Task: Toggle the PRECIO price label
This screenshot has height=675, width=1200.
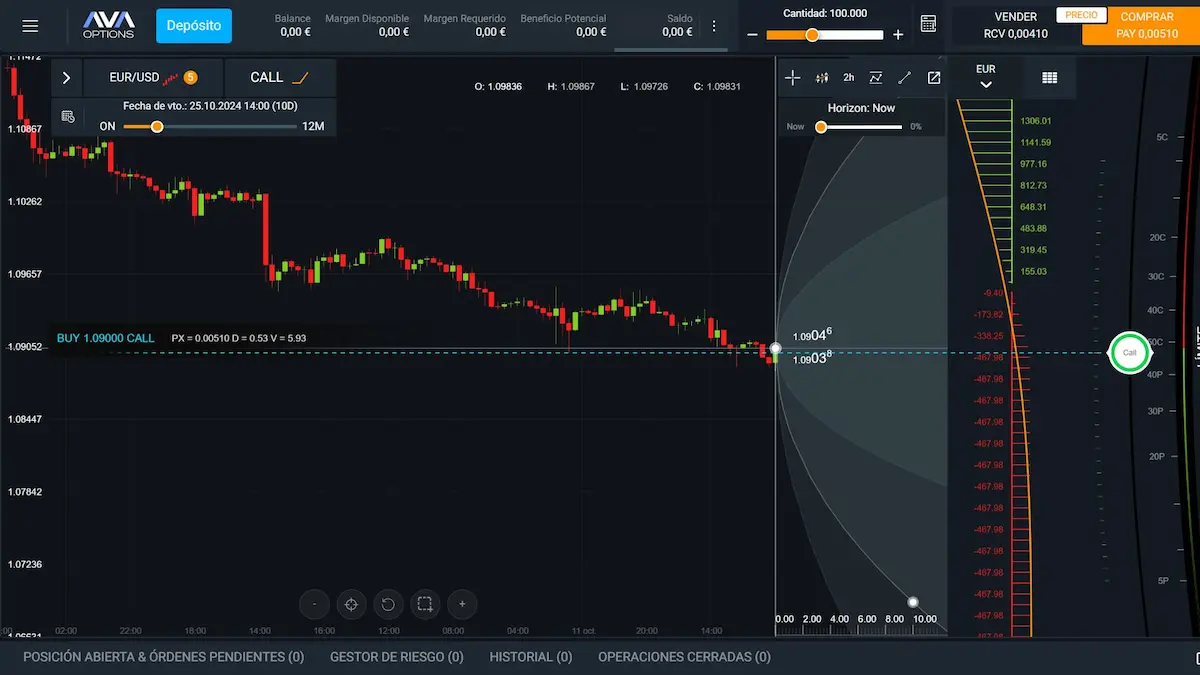Action: [x=1080, y=15]
